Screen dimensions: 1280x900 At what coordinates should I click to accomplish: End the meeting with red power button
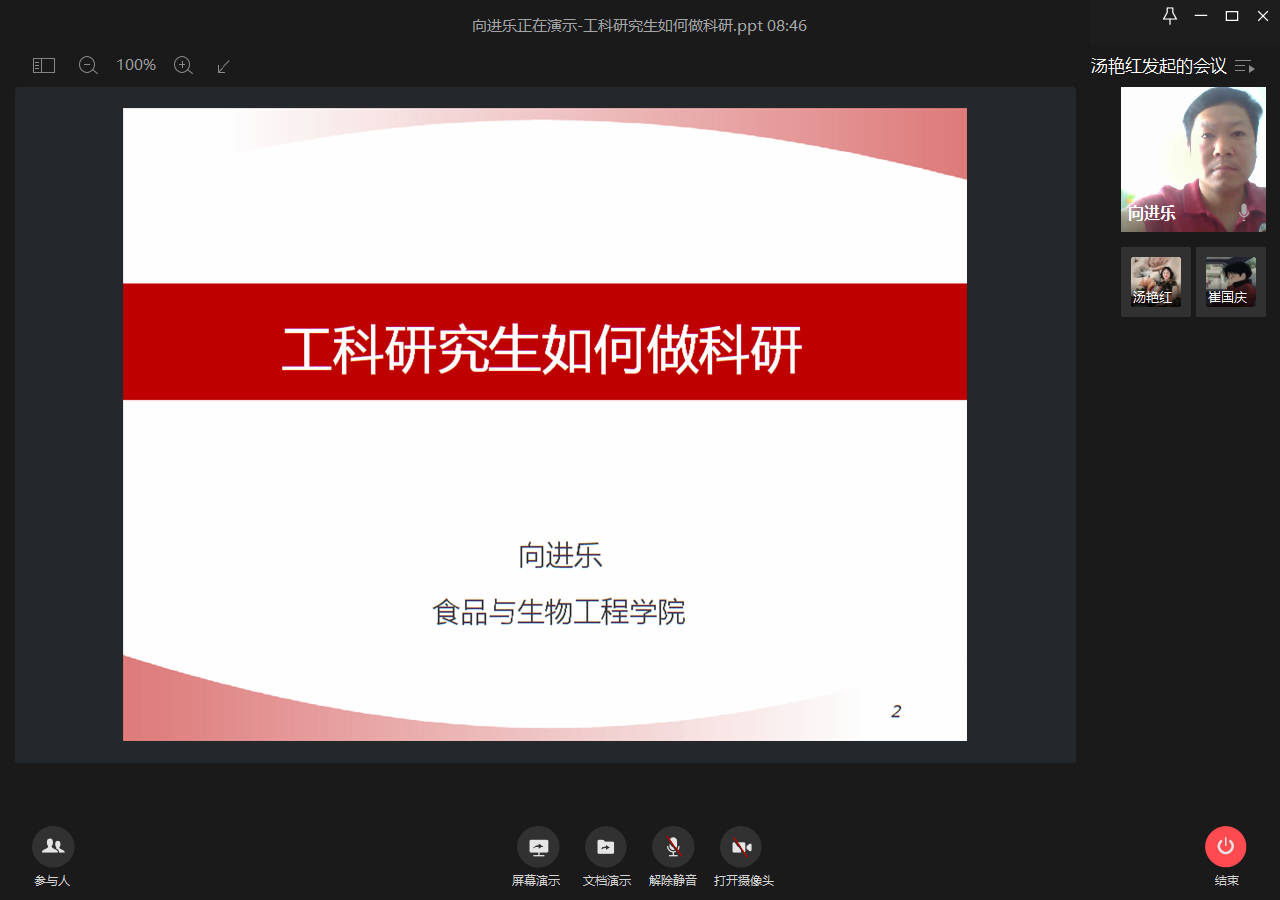coord(1226,846)
